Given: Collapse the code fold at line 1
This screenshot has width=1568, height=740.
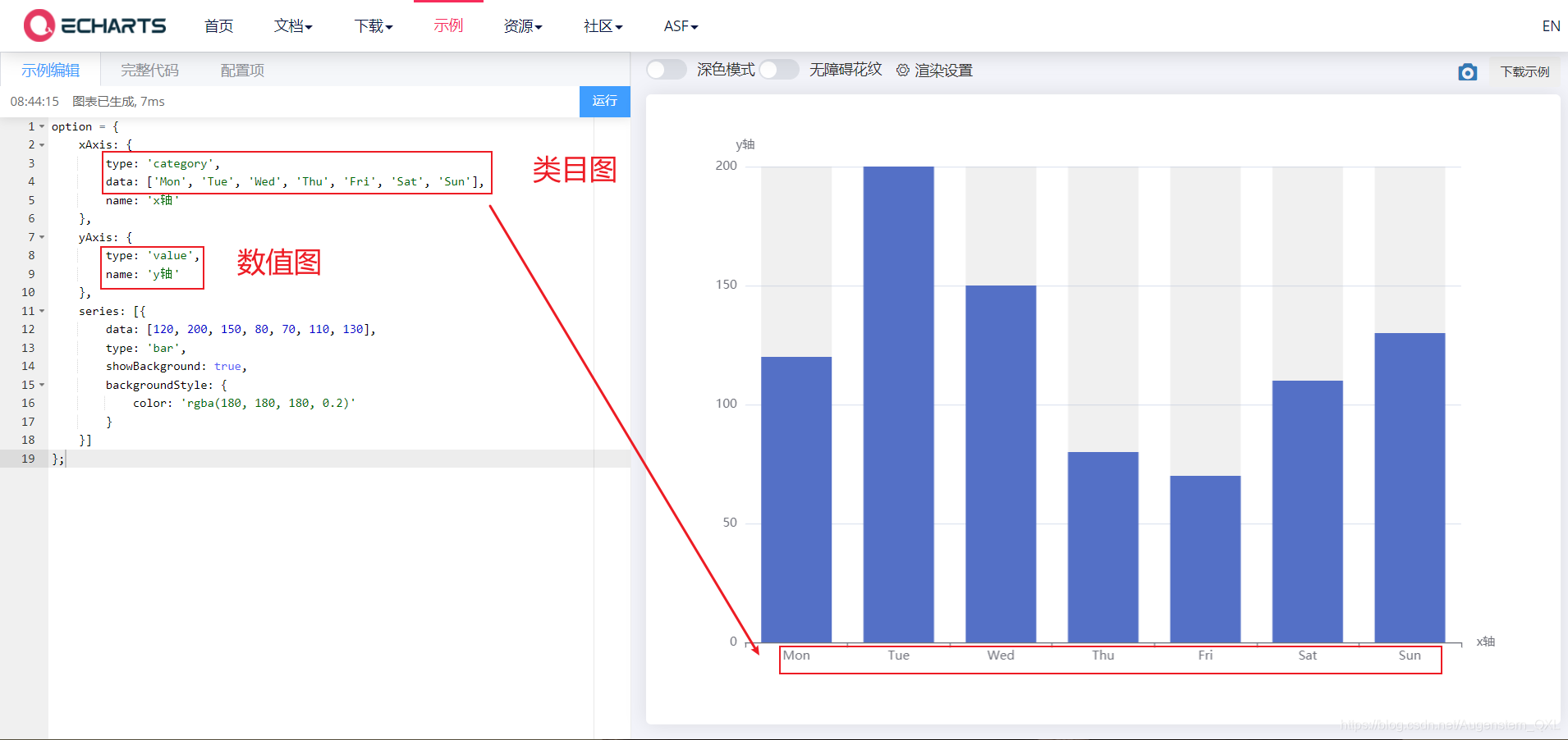Looking at the screenshot, I should (x=42, y=126).
